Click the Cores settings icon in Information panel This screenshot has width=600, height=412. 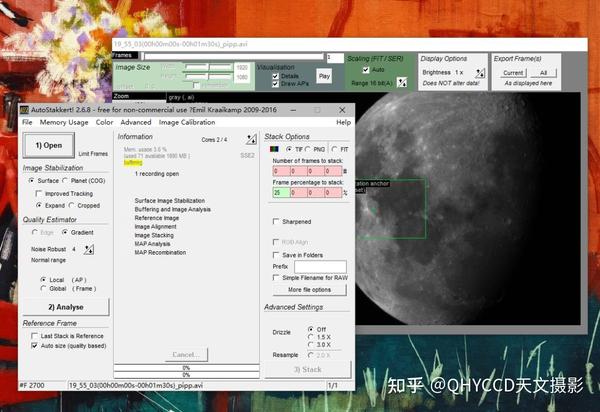click(251, 139)
